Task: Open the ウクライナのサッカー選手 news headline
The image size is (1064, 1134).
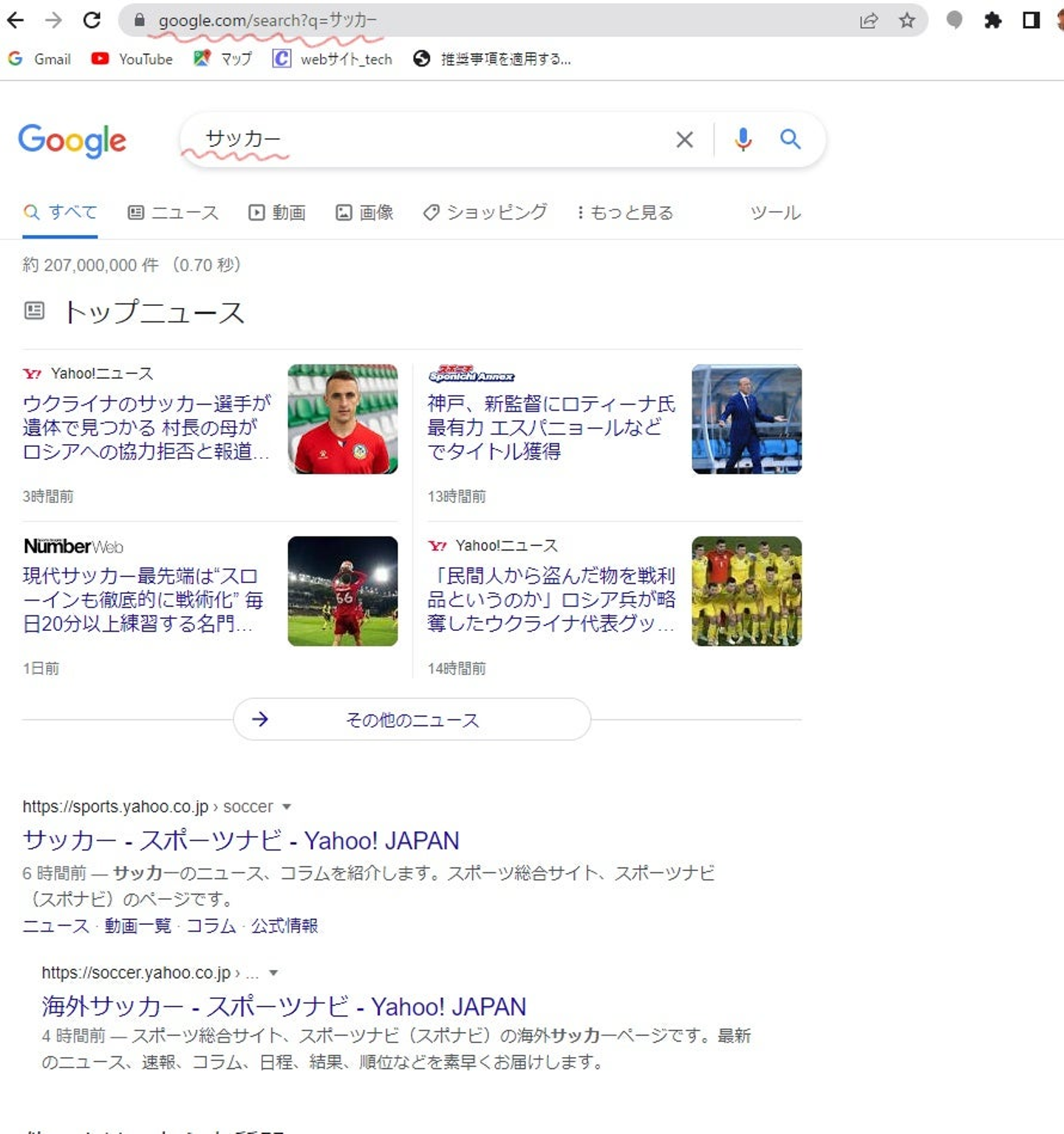Action: coord(147,428)
